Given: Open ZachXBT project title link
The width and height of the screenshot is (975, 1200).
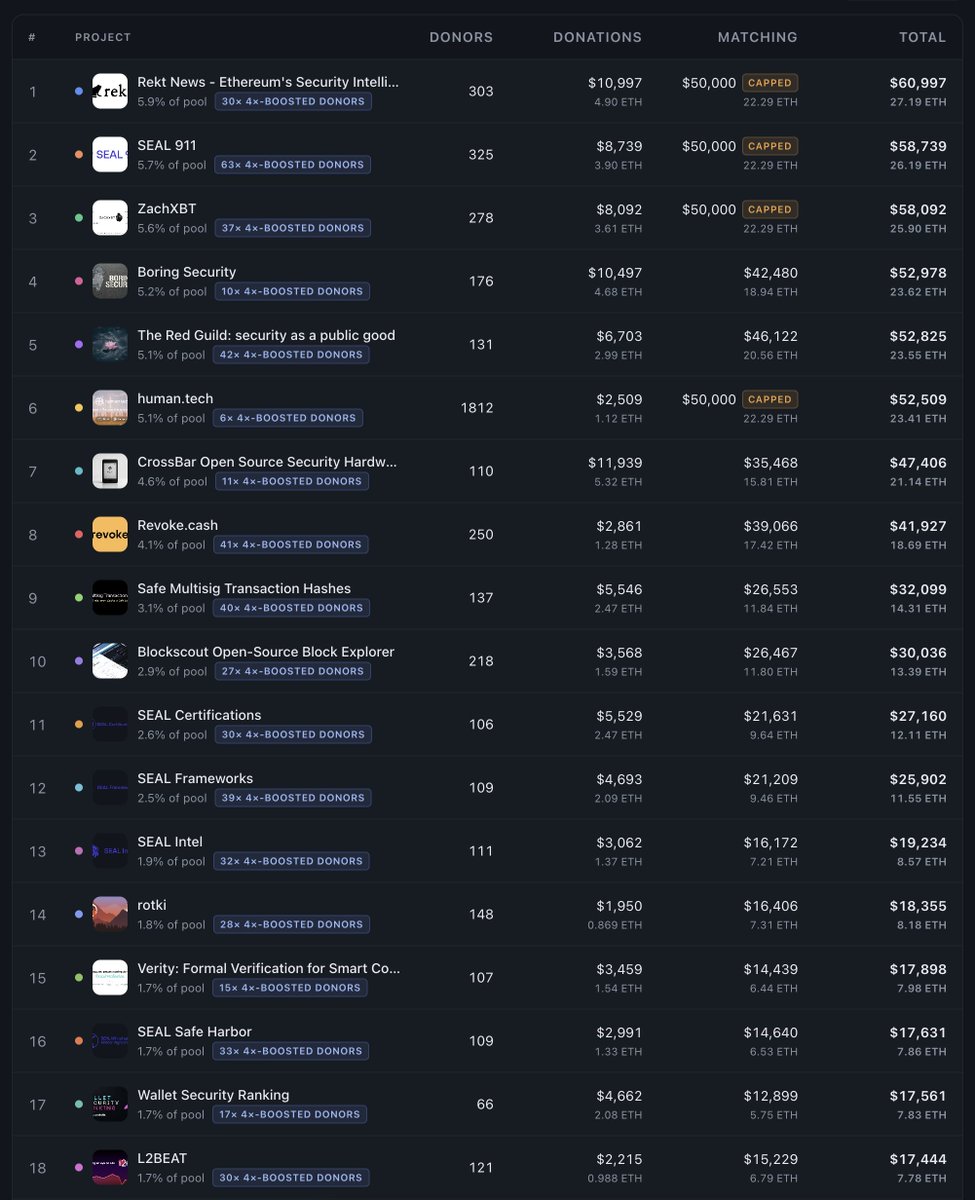Looking at the screenshot, I should [x=167, y=209].
